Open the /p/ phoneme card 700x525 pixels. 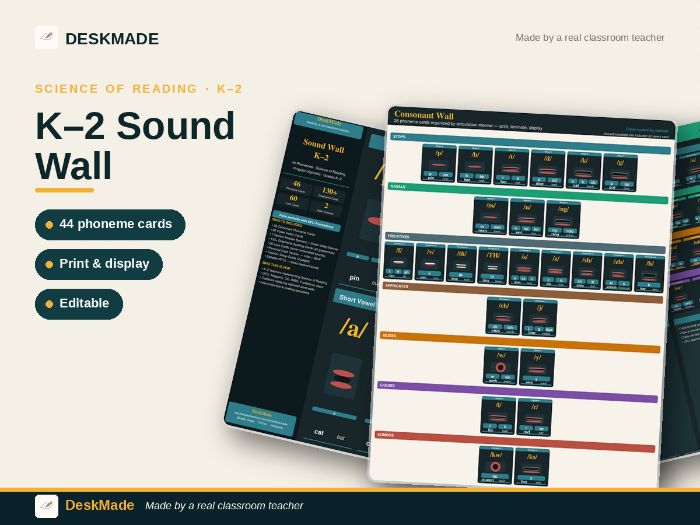point(439,163)
